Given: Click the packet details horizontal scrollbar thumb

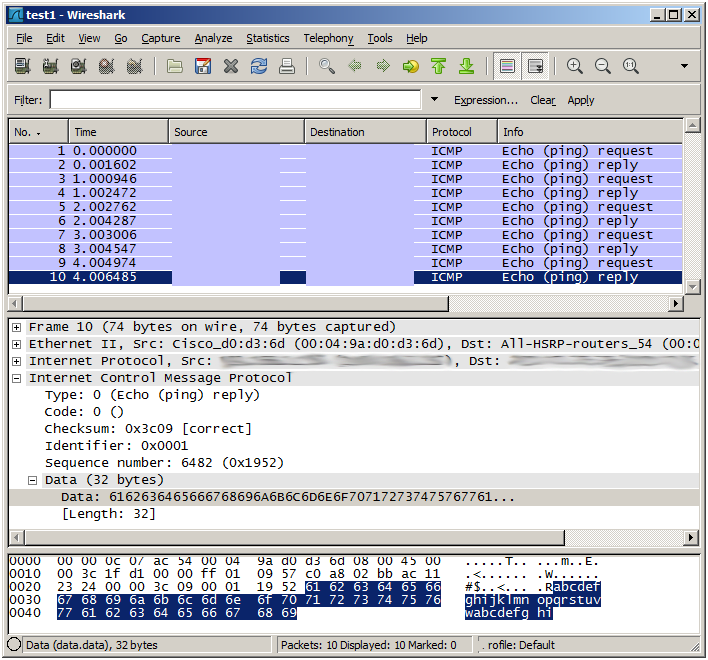Looking at the screenshot, I should [x=295, y=537].
